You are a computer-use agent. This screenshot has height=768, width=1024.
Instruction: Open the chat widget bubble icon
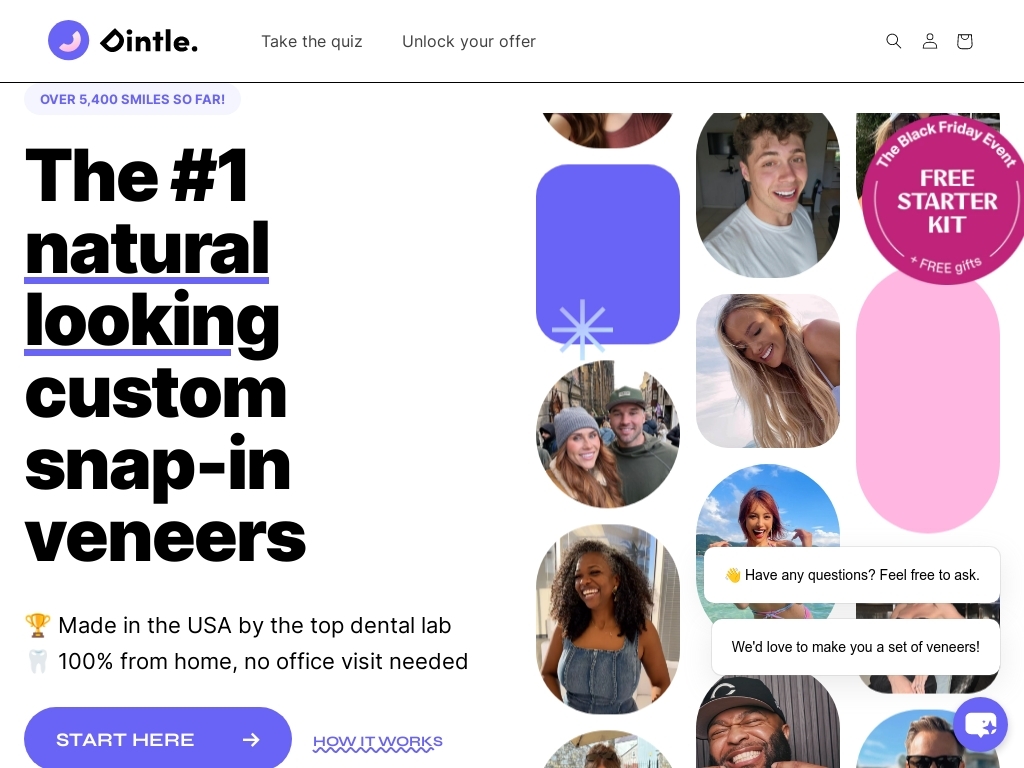(980, 724)
